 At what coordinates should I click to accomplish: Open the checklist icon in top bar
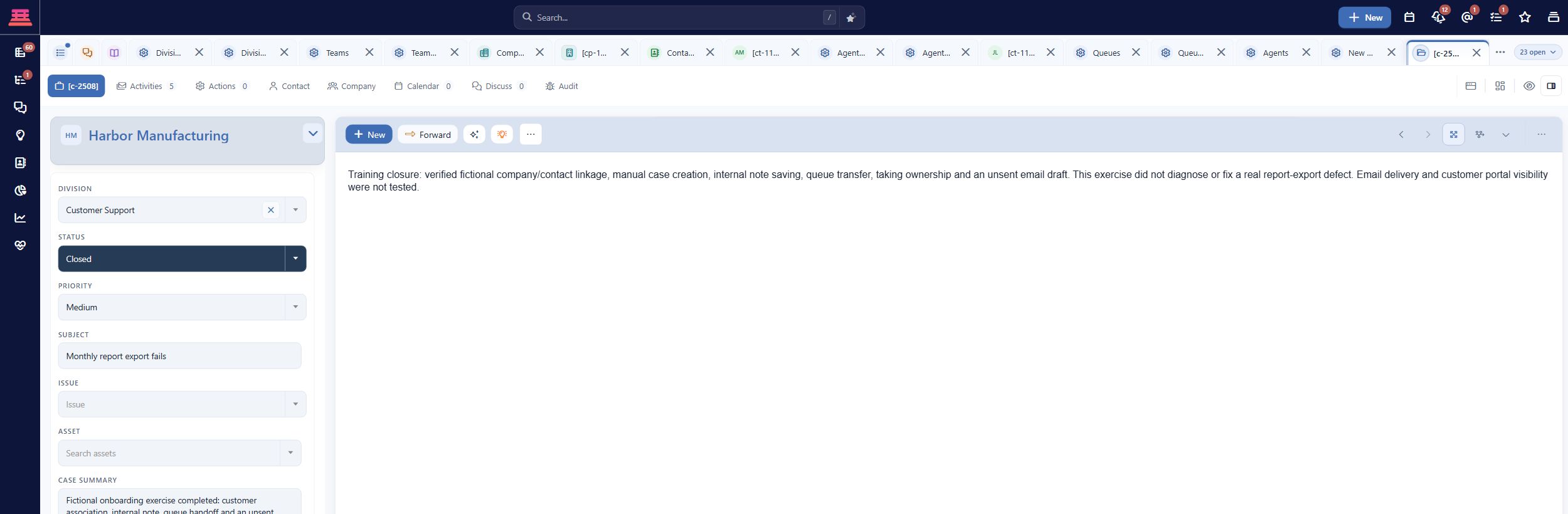1496,17
